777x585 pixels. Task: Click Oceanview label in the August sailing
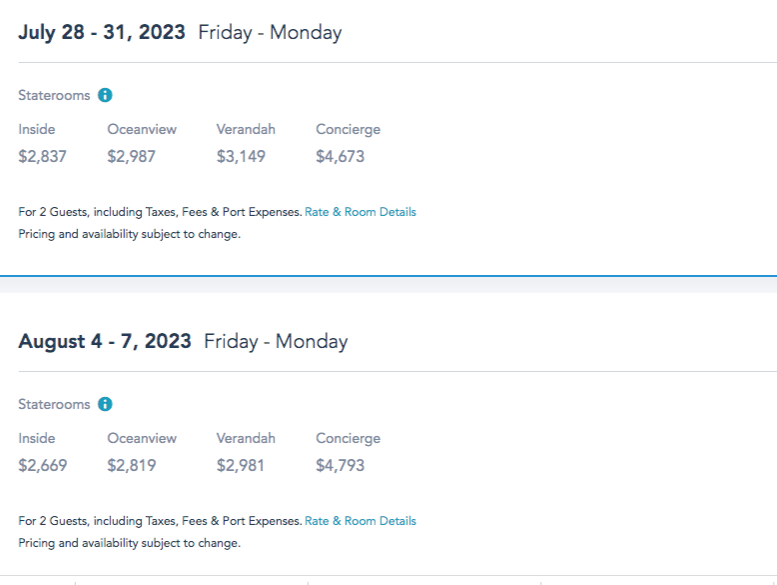(142, 439)
